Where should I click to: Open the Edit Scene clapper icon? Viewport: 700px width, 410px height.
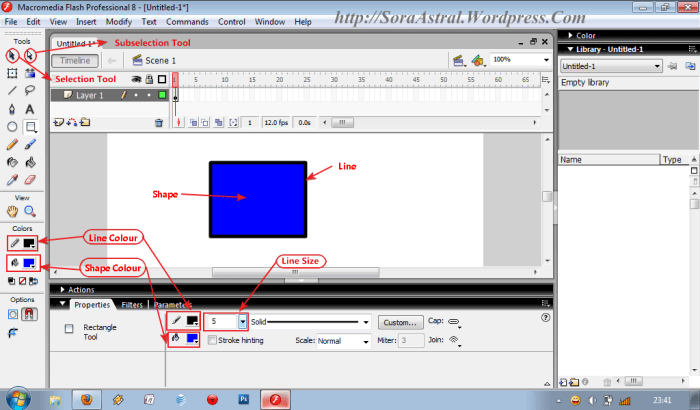(x=458, y=61)
